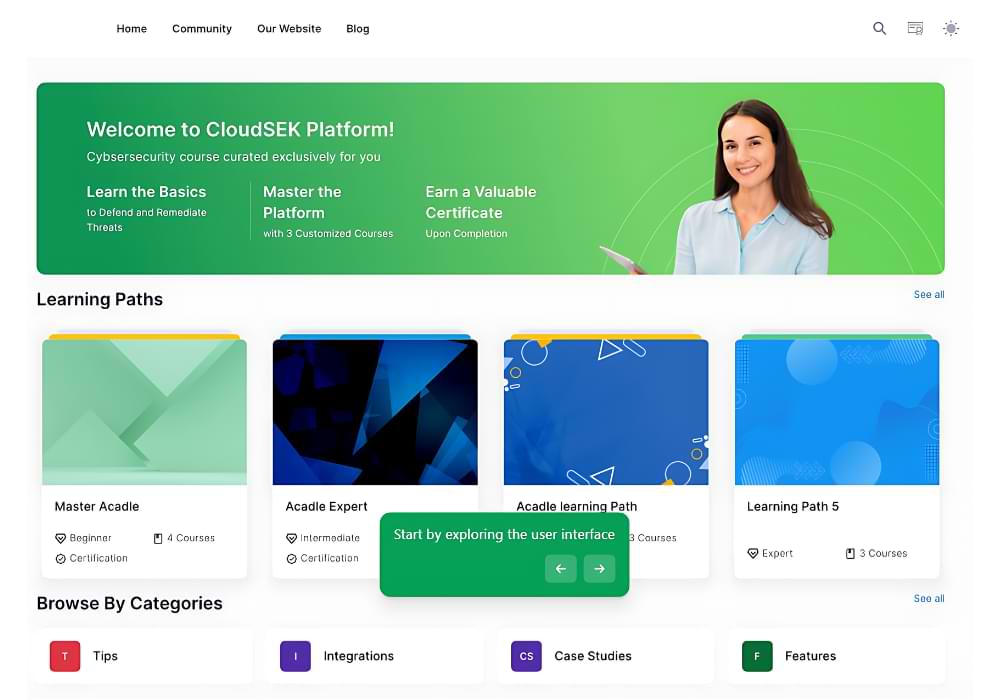Click the CS Case Studies icon

click(526, 656)
